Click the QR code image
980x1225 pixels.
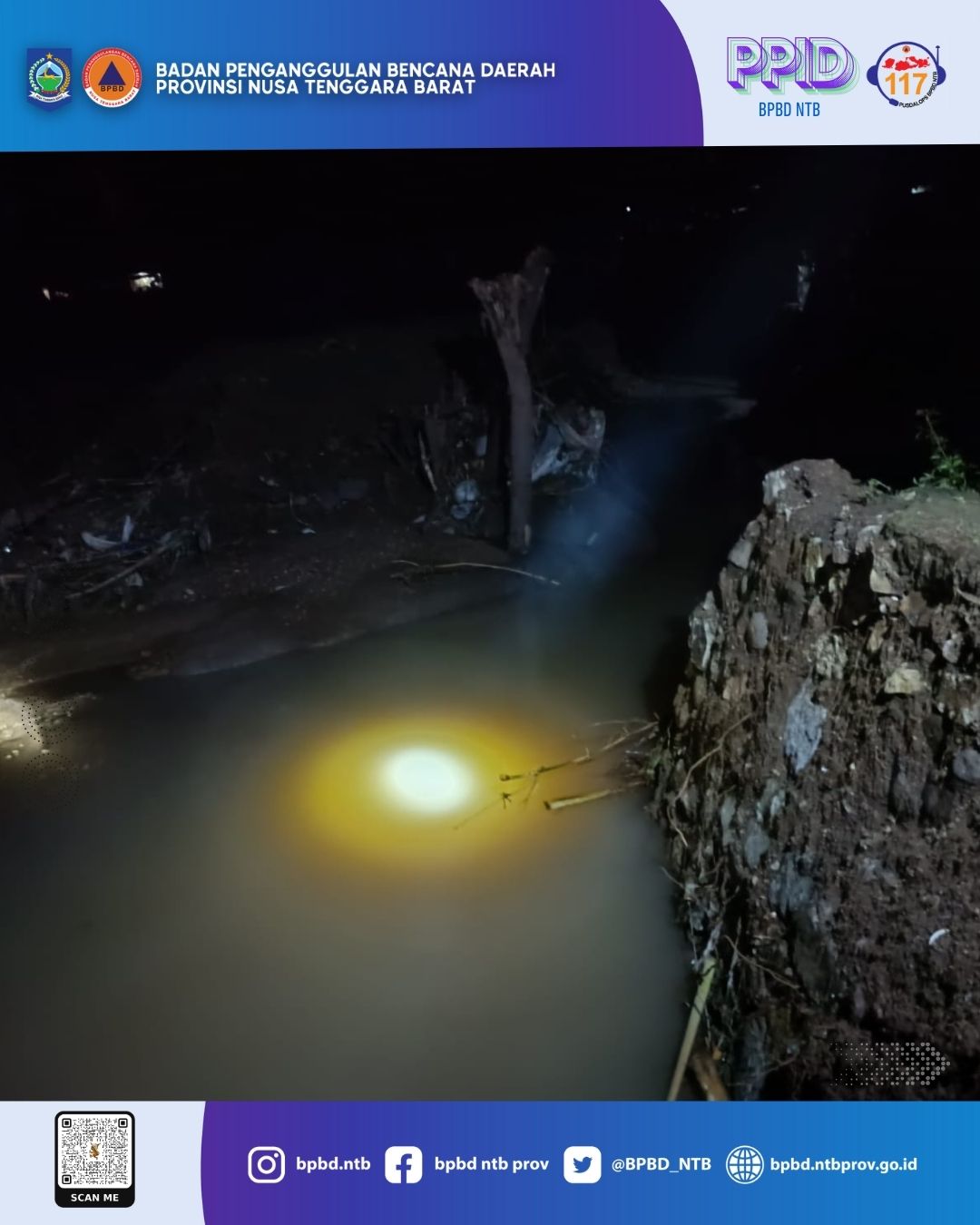[x=94, y=1151]
